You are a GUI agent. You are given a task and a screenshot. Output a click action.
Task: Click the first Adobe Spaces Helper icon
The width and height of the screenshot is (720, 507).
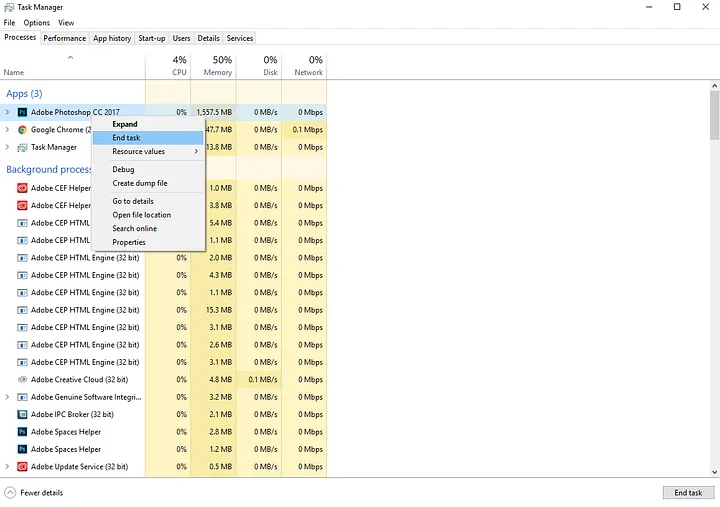pos(22,432)
